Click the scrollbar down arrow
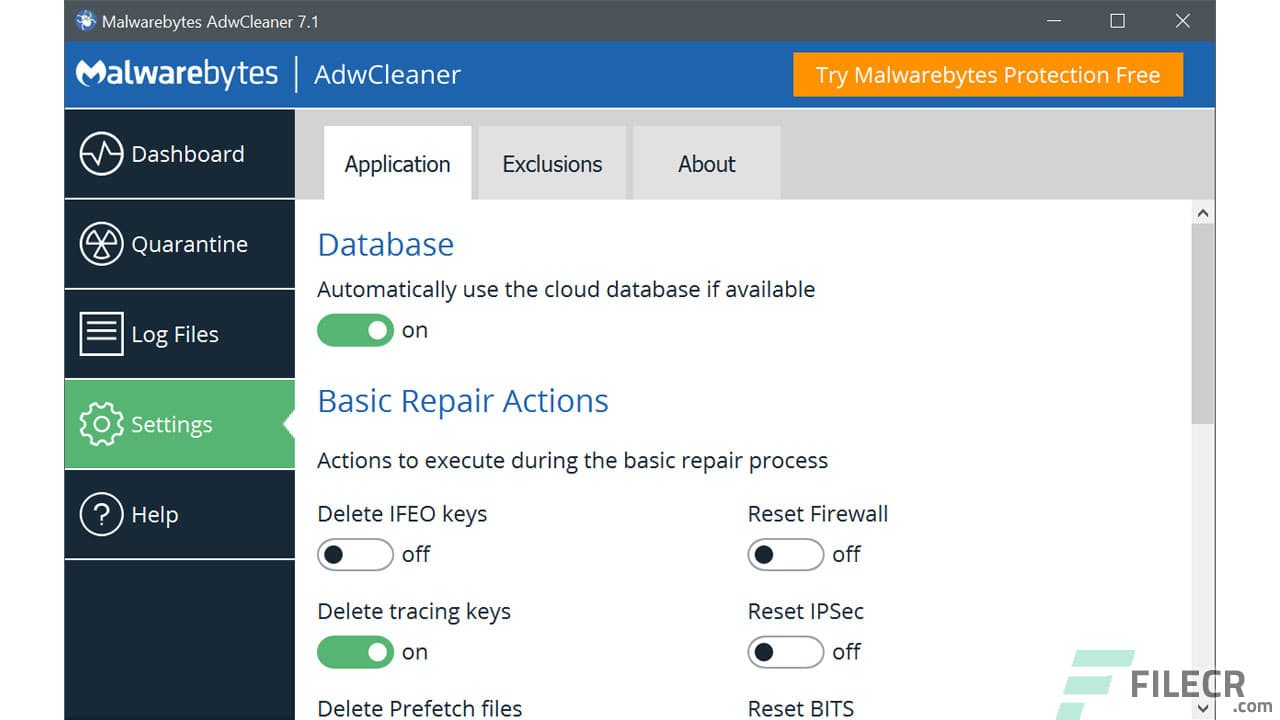This screenshot has width=1280, height=720. click(1203, 708)
